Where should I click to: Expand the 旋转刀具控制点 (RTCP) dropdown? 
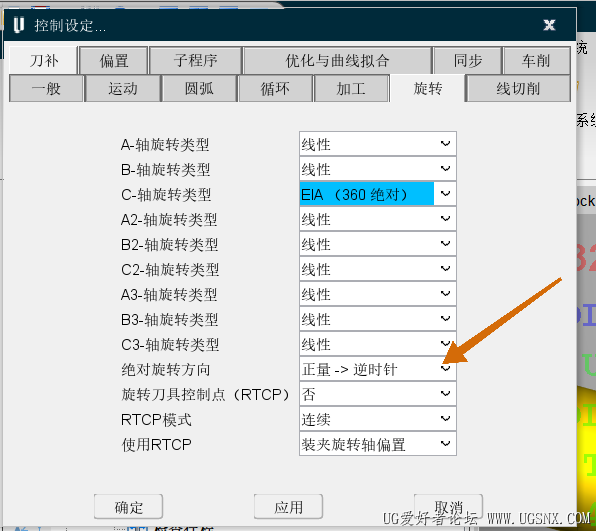point(377,394)
